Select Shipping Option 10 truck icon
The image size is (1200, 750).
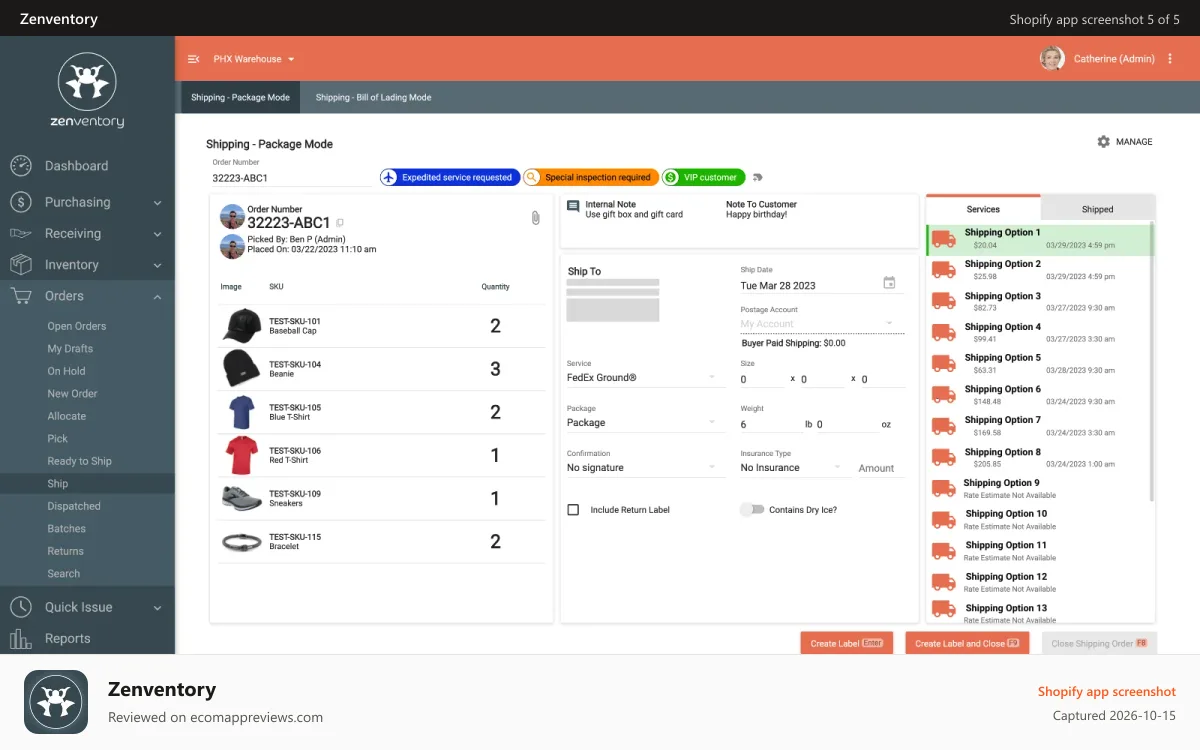[x=944, y=520]
